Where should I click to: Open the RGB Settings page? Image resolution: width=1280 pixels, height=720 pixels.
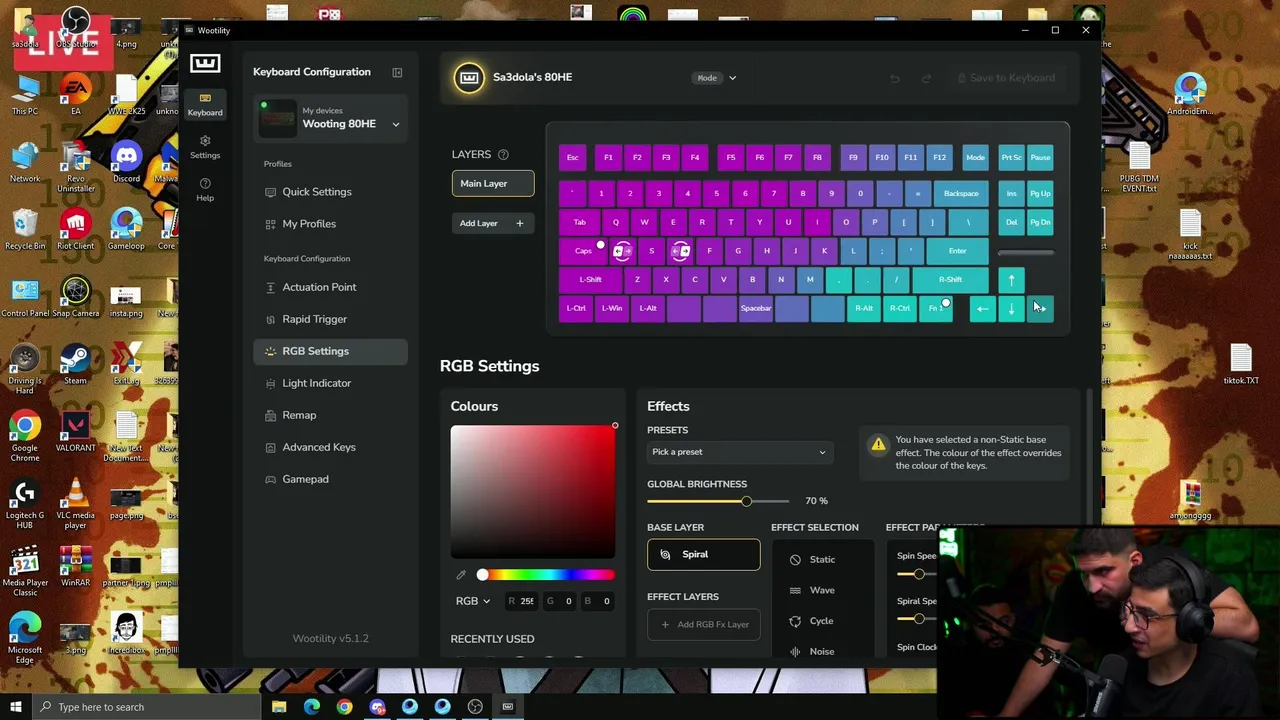click(330, 352)
